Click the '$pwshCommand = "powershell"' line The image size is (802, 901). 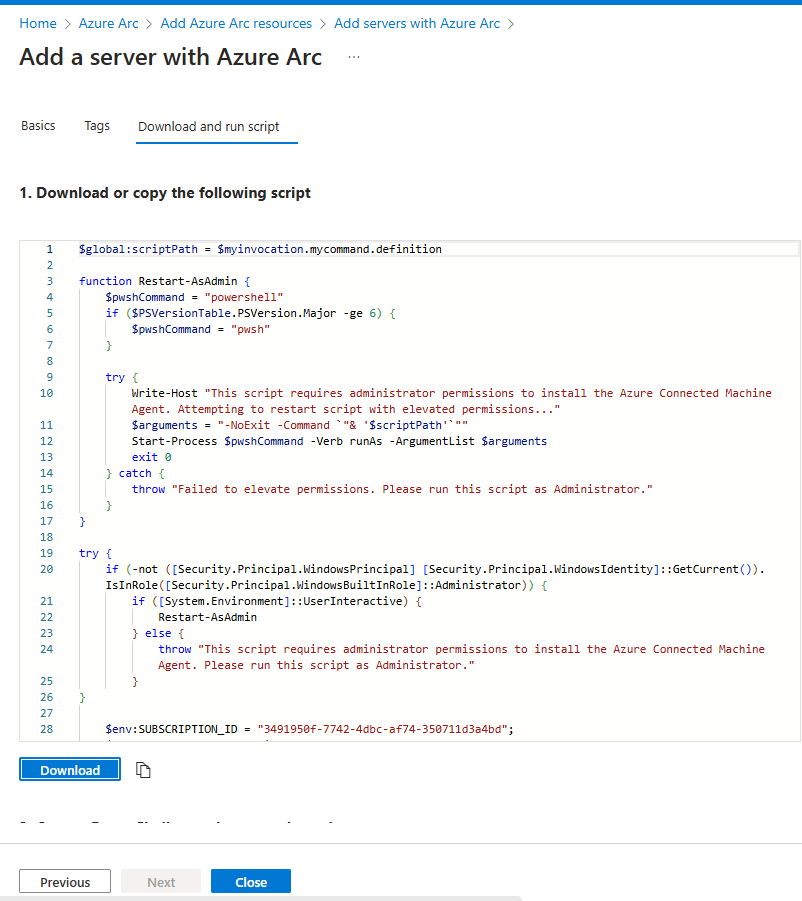(194, 297)
